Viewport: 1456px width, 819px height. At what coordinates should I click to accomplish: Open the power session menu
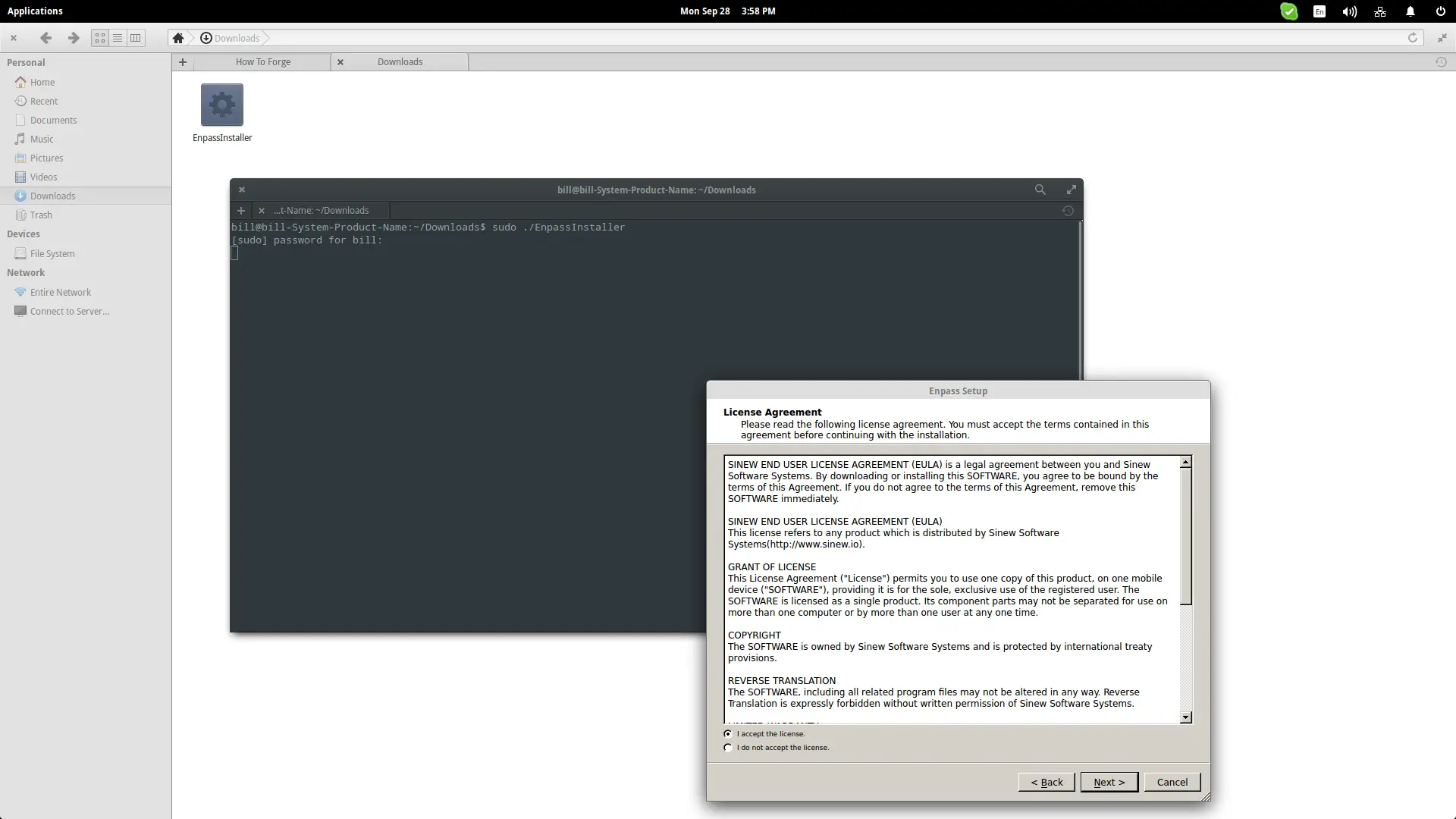pos(1440,11)
